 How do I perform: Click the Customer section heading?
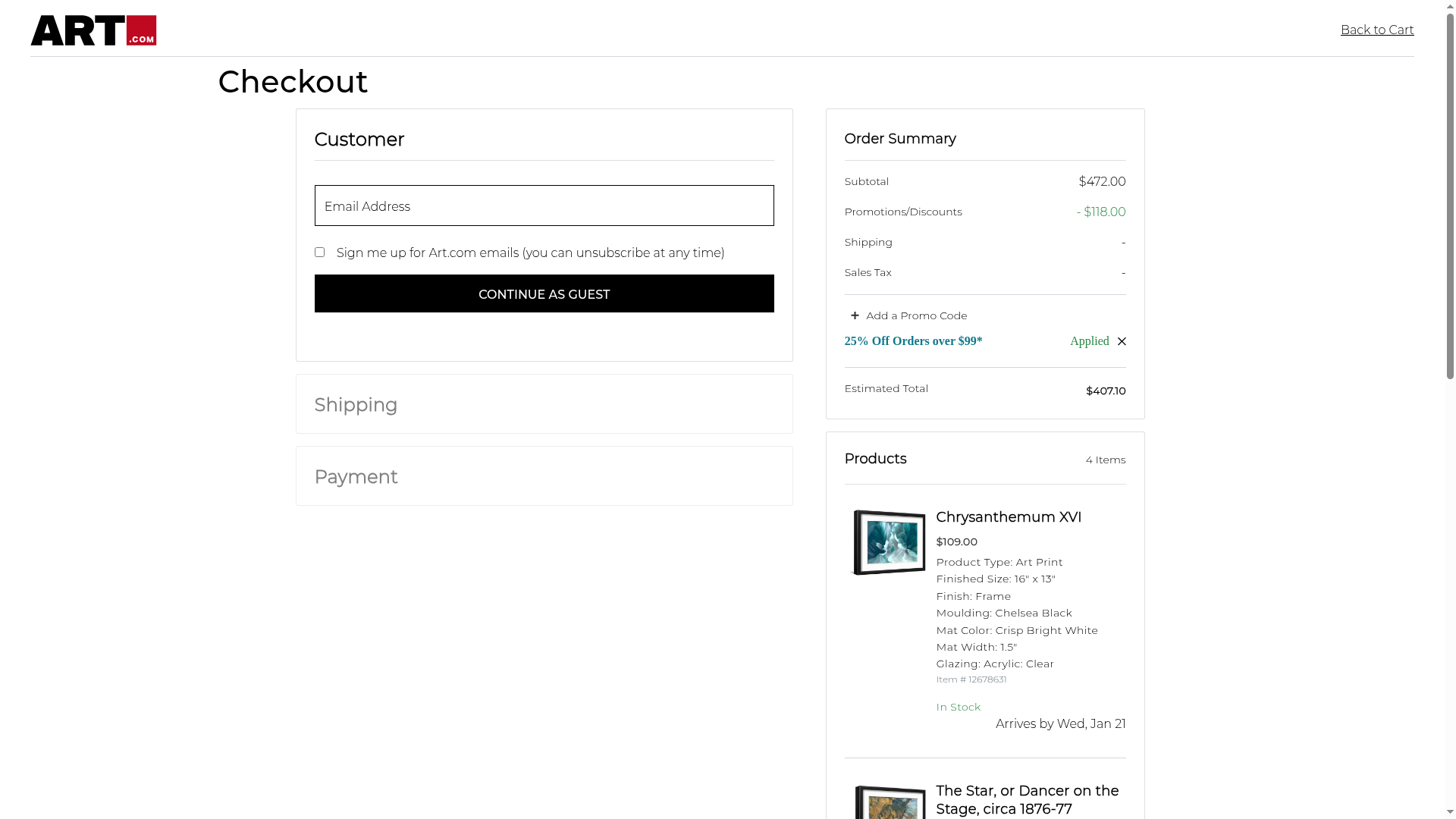pos(359,140)
